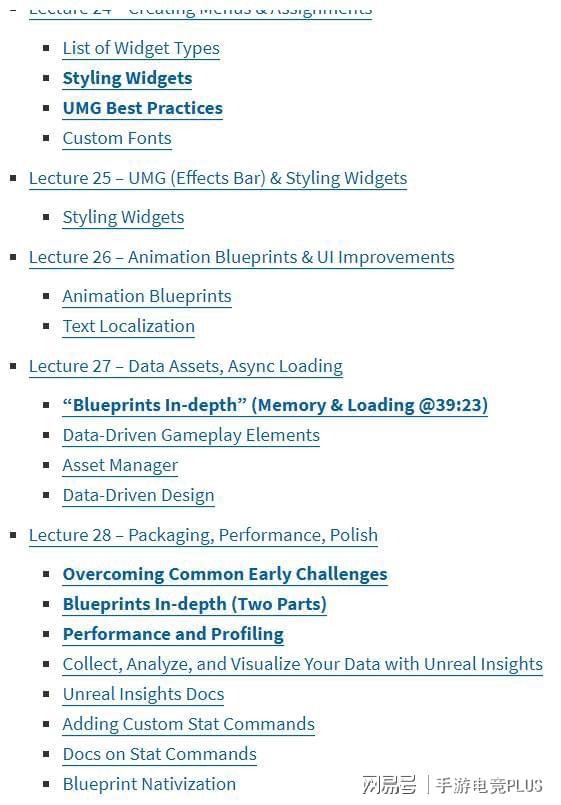561x805 pixels.
Task: Open the List of Widget Types link
Action: tap(141, 48)
